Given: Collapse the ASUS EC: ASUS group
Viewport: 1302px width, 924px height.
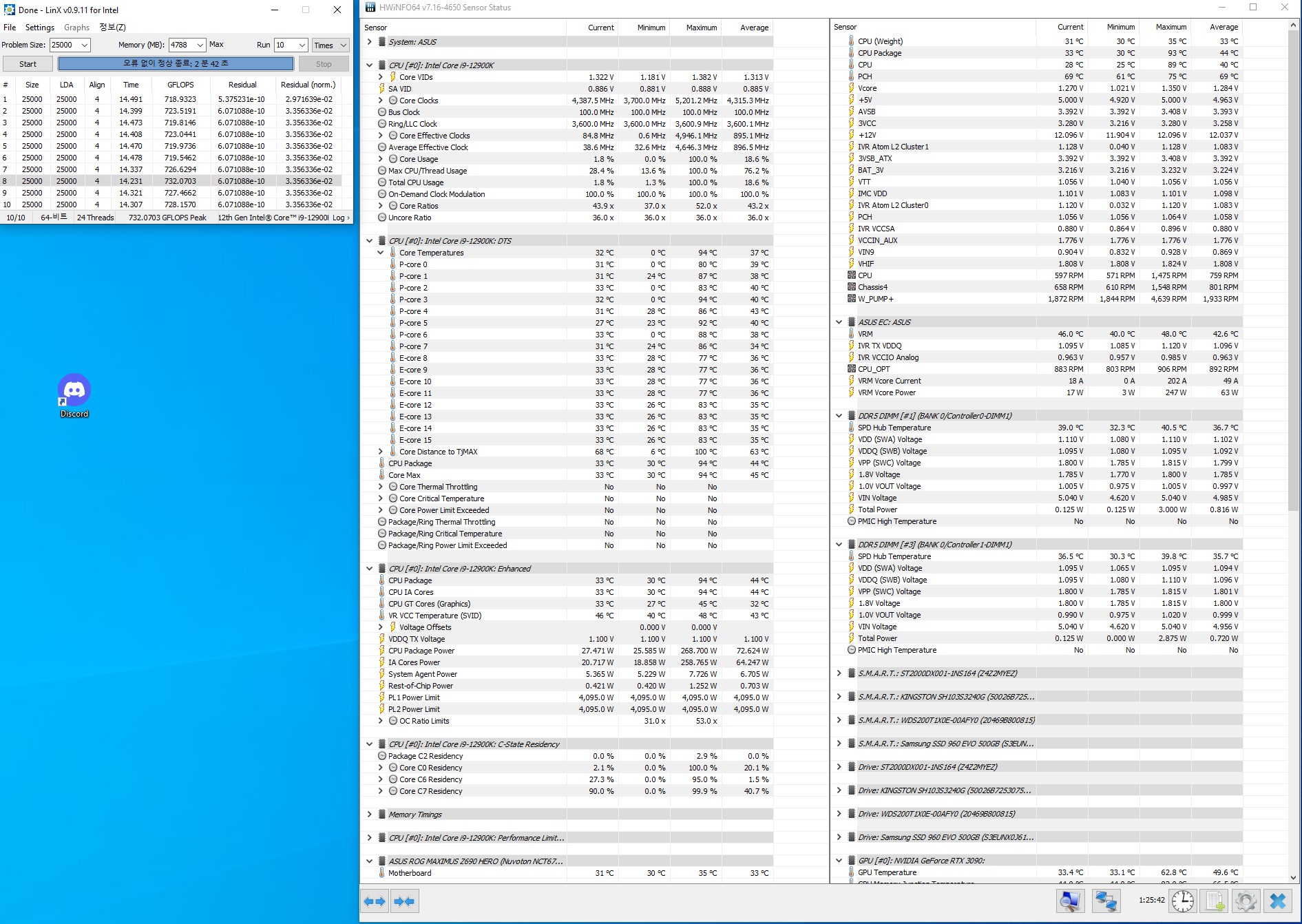Looking at the screenshot, I should [x=839, y=322].
